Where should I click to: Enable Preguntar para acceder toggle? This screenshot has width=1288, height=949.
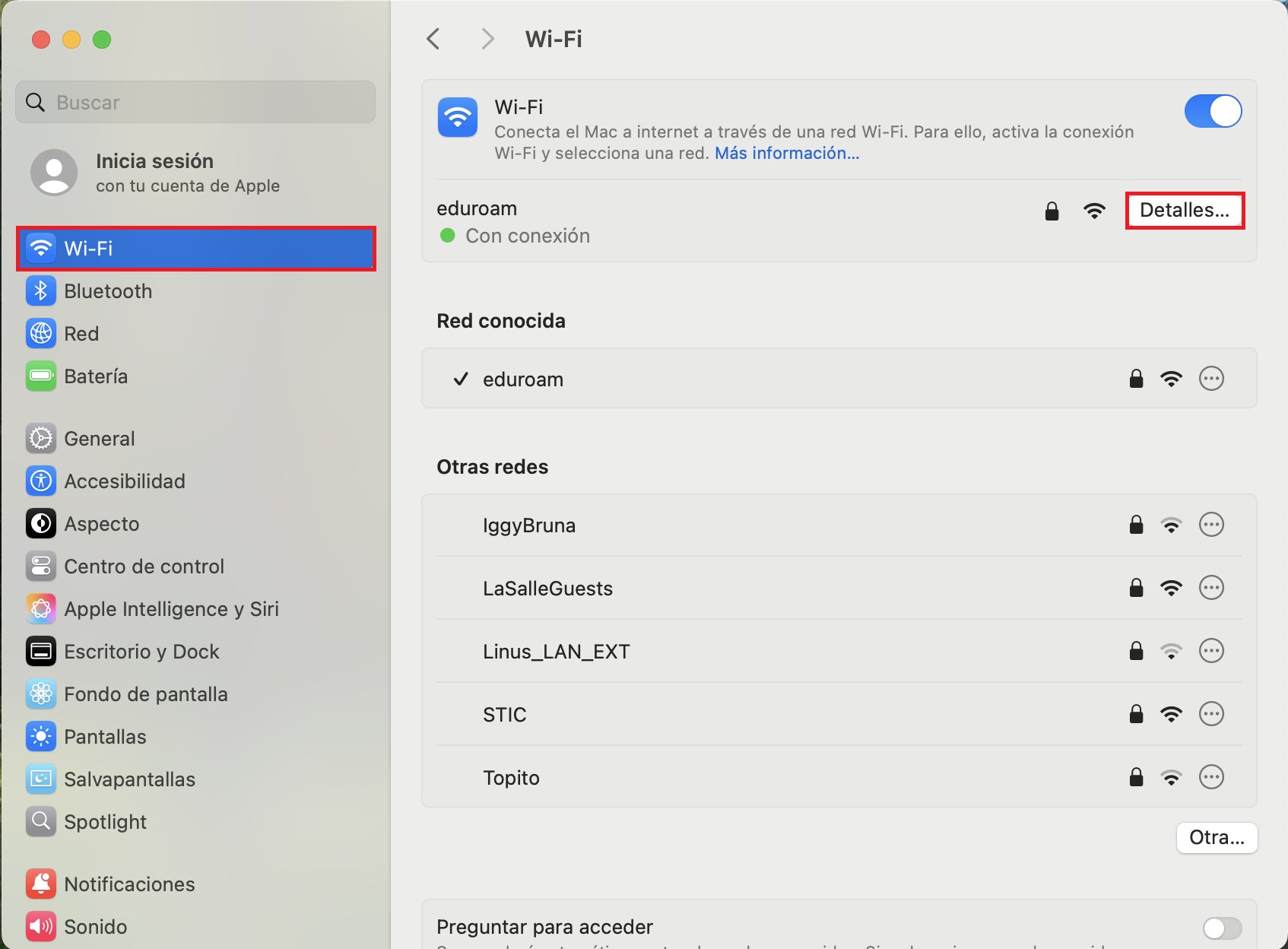(1222, 928)
